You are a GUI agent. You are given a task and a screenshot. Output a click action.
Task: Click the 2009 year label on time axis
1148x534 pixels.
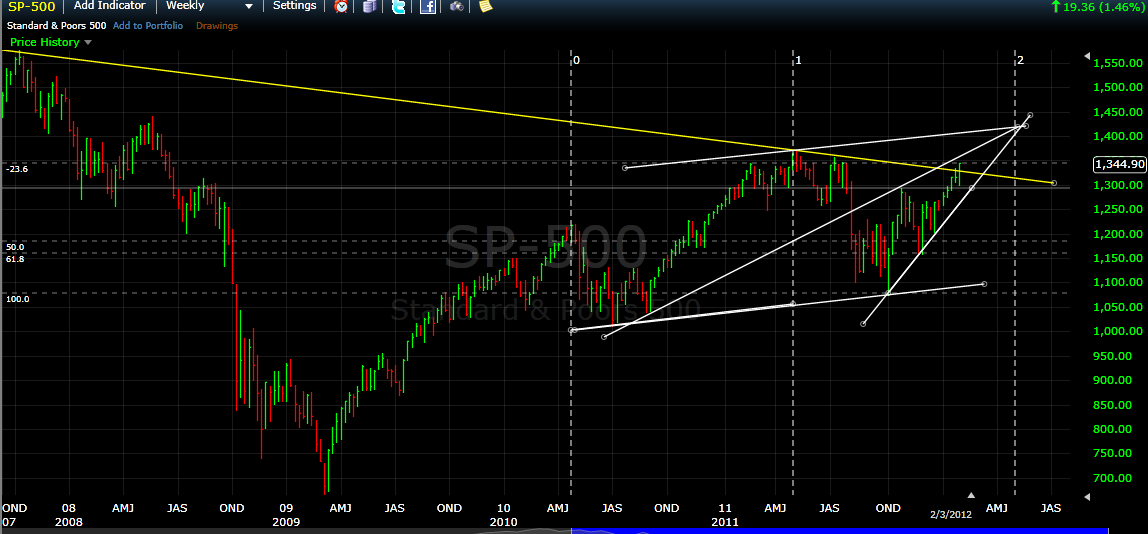click(288, 522)
